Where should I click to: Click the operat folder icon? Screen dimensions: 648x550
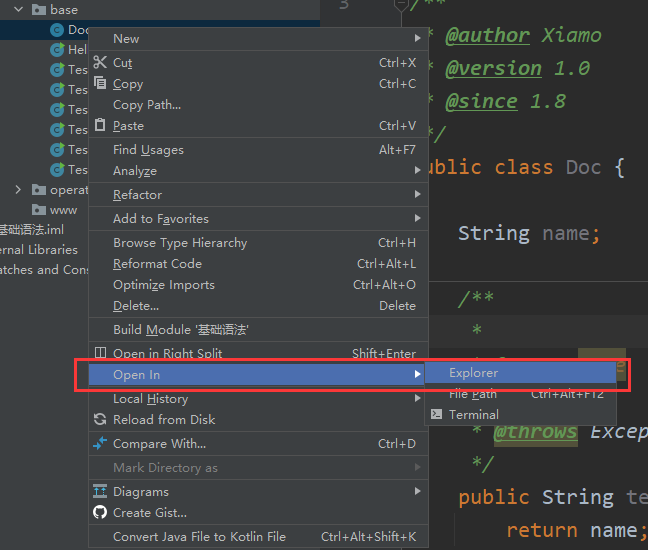[x=39, y=190]
